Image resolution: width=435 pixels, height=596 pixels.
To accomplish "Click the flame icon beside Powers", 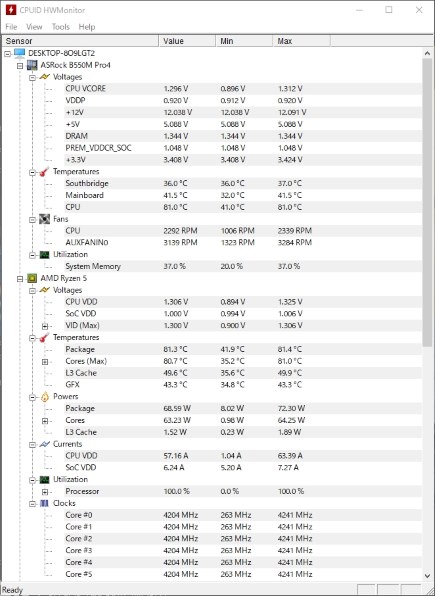I will point(44,397).
